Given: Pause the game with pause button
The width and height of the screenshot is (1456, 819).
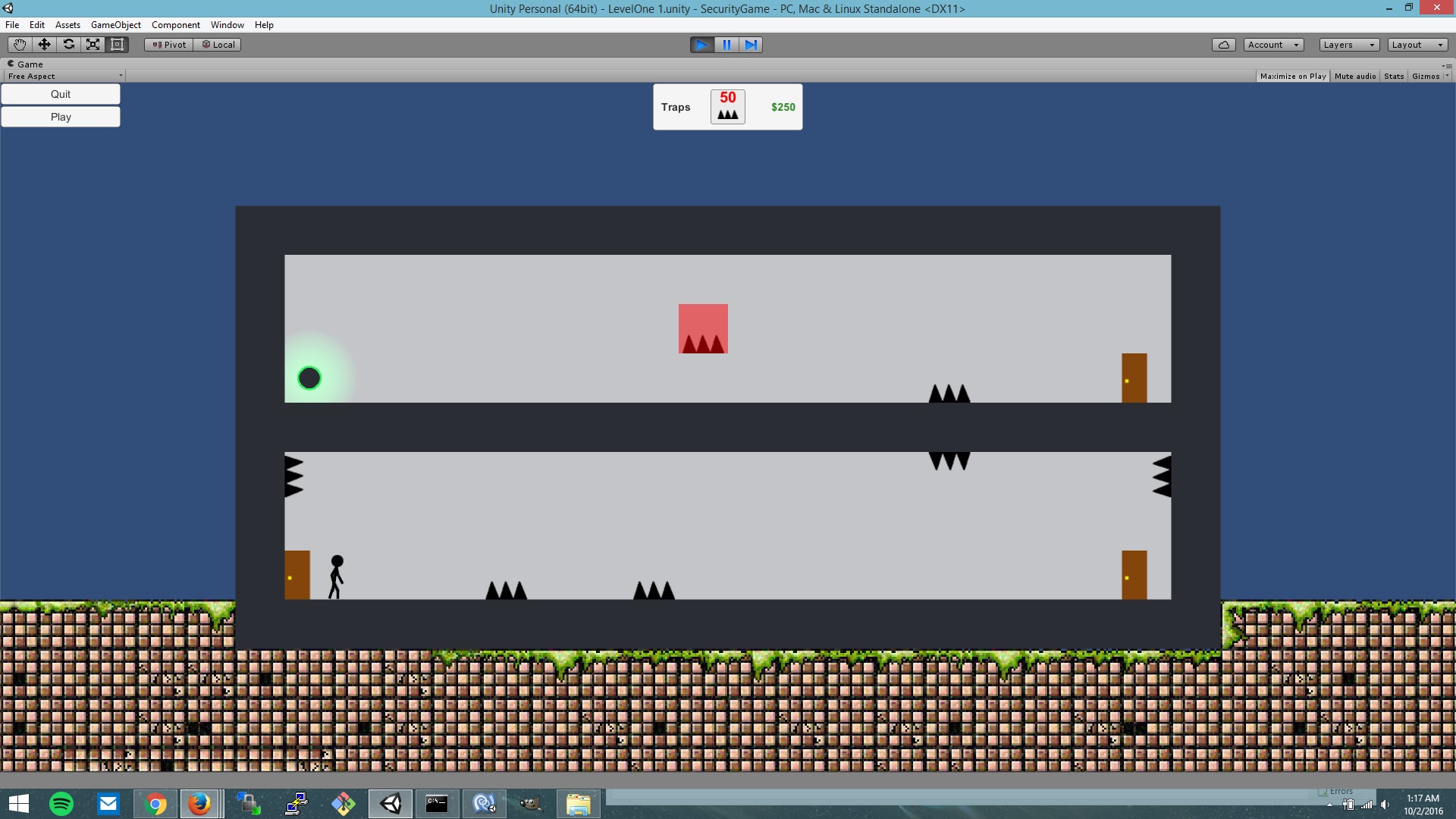Looking at the screenshot, I should click(x=726, y=45).
